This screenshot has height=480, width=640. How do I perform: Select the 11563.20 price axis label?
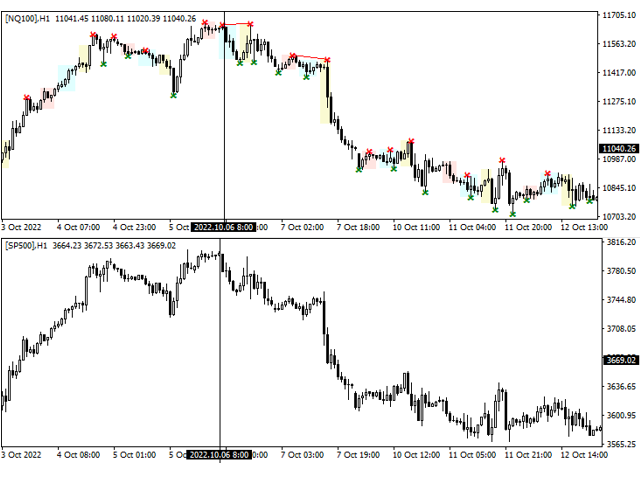(x=619, y=44)
